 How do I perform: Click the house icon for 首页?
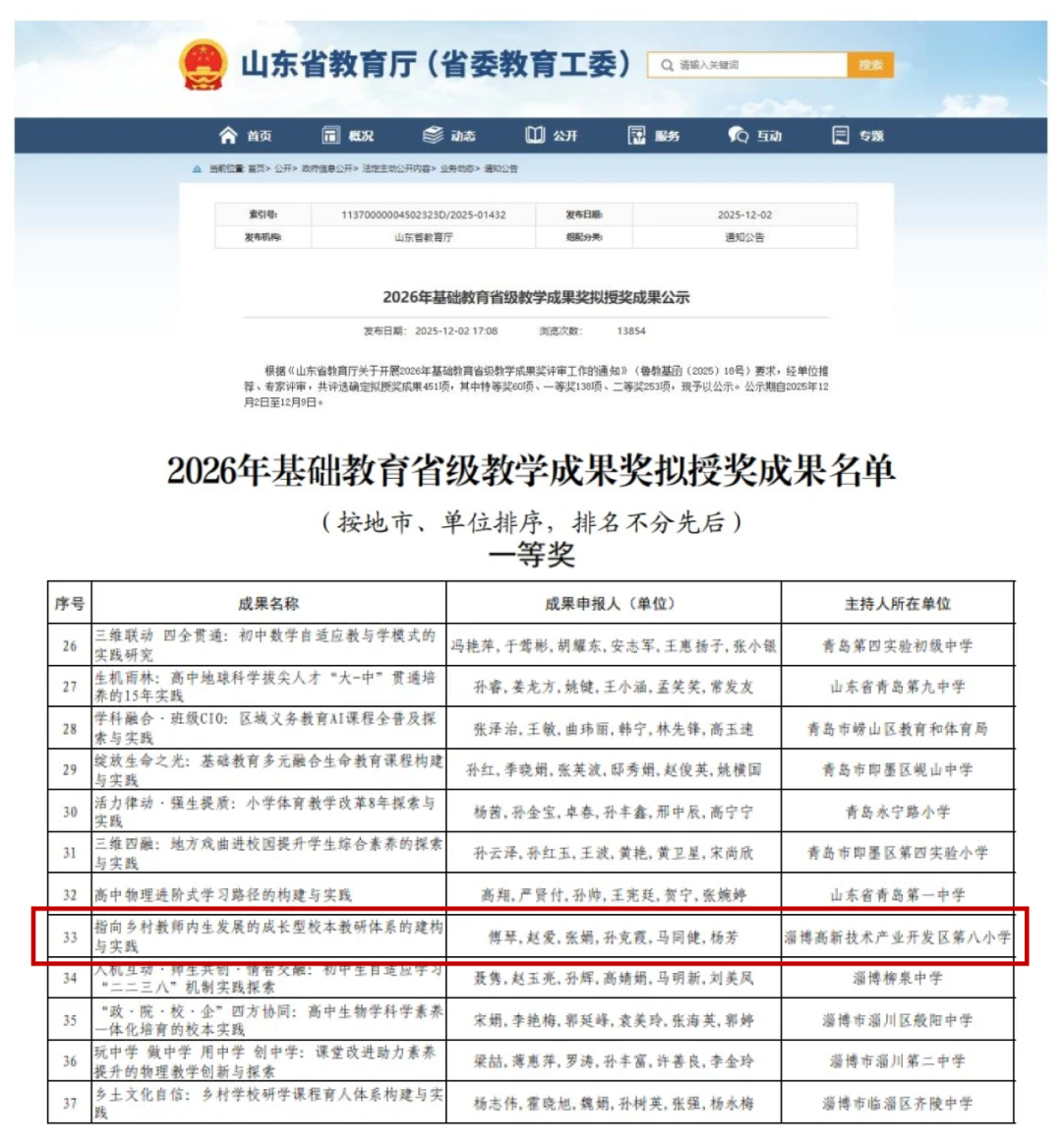coord(228,135)
